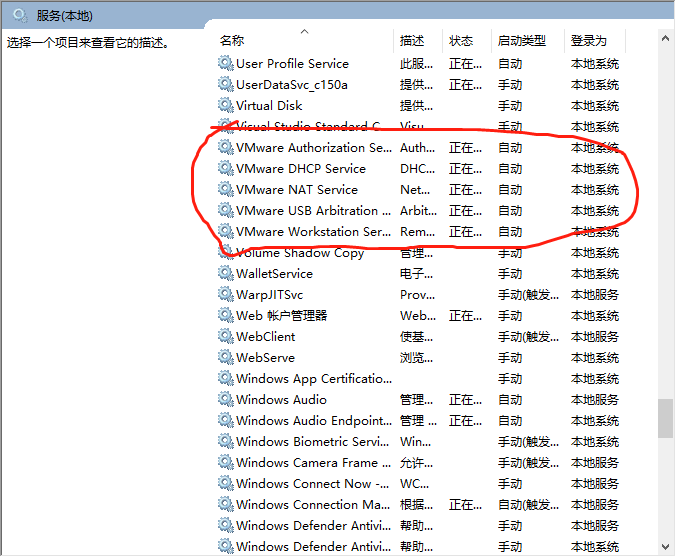Viewport: 676px width, 557px height.
Task: Select Windows Audio service name
Action: click(x=281, y=400)
